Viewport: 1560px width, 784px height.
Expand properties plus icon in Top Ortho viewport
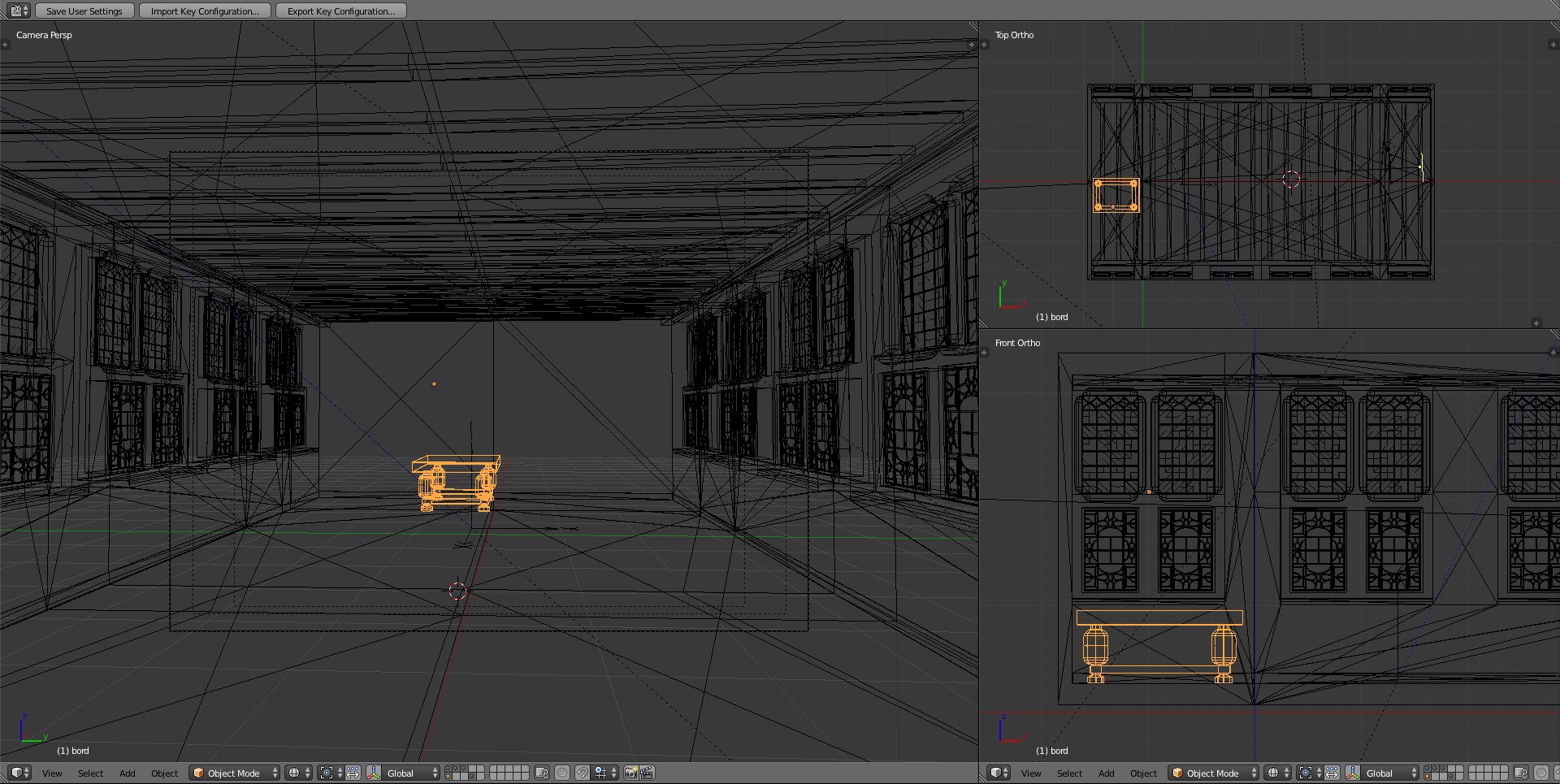[x=1553, y=45]
